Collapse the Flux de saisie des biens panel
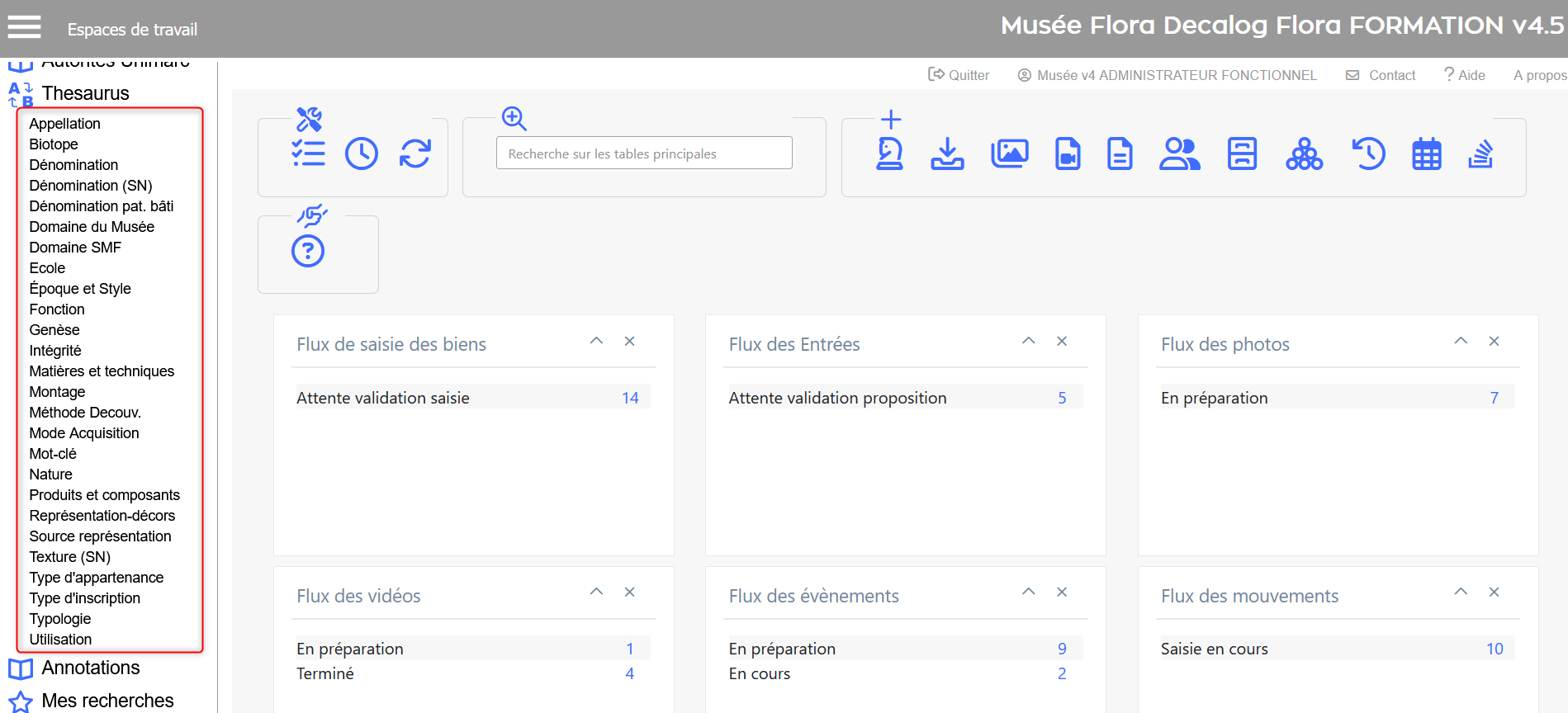1568x713 pixels. (x=596, y=342)
